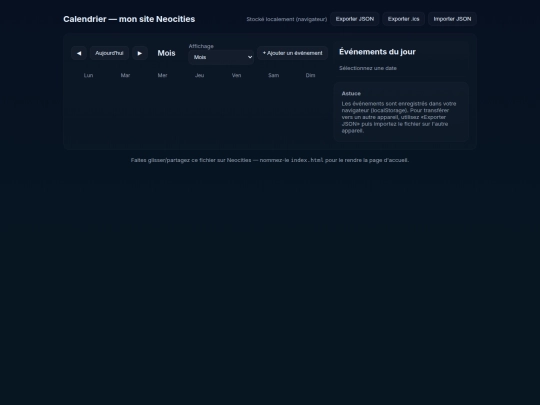Jump to today with Aujourd'hui button
The height and width of the screenshot is (405, 540).
coord(109,53)
